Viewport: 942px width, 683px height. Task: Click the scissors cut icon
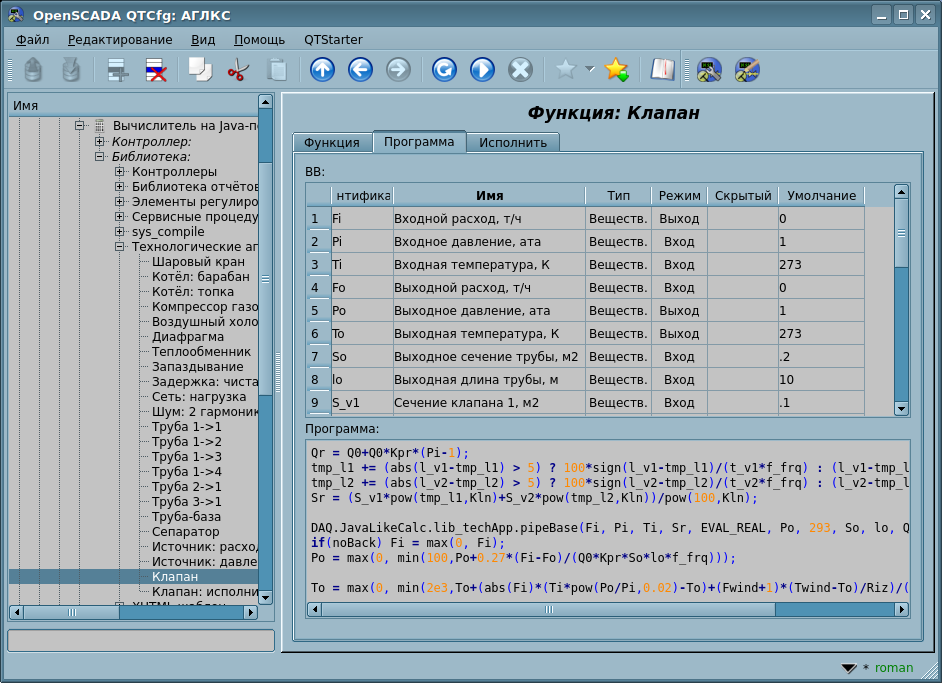(x=238, y=70)
